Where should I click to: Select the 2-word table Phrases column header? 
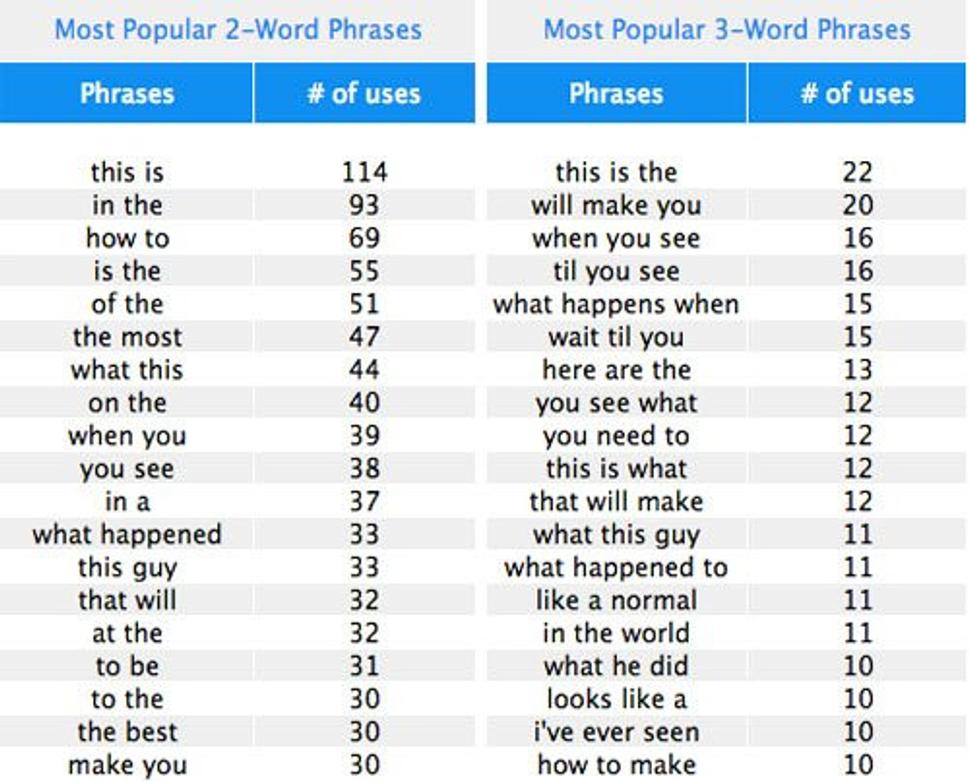pyautogui.click(x=127, y=93)
